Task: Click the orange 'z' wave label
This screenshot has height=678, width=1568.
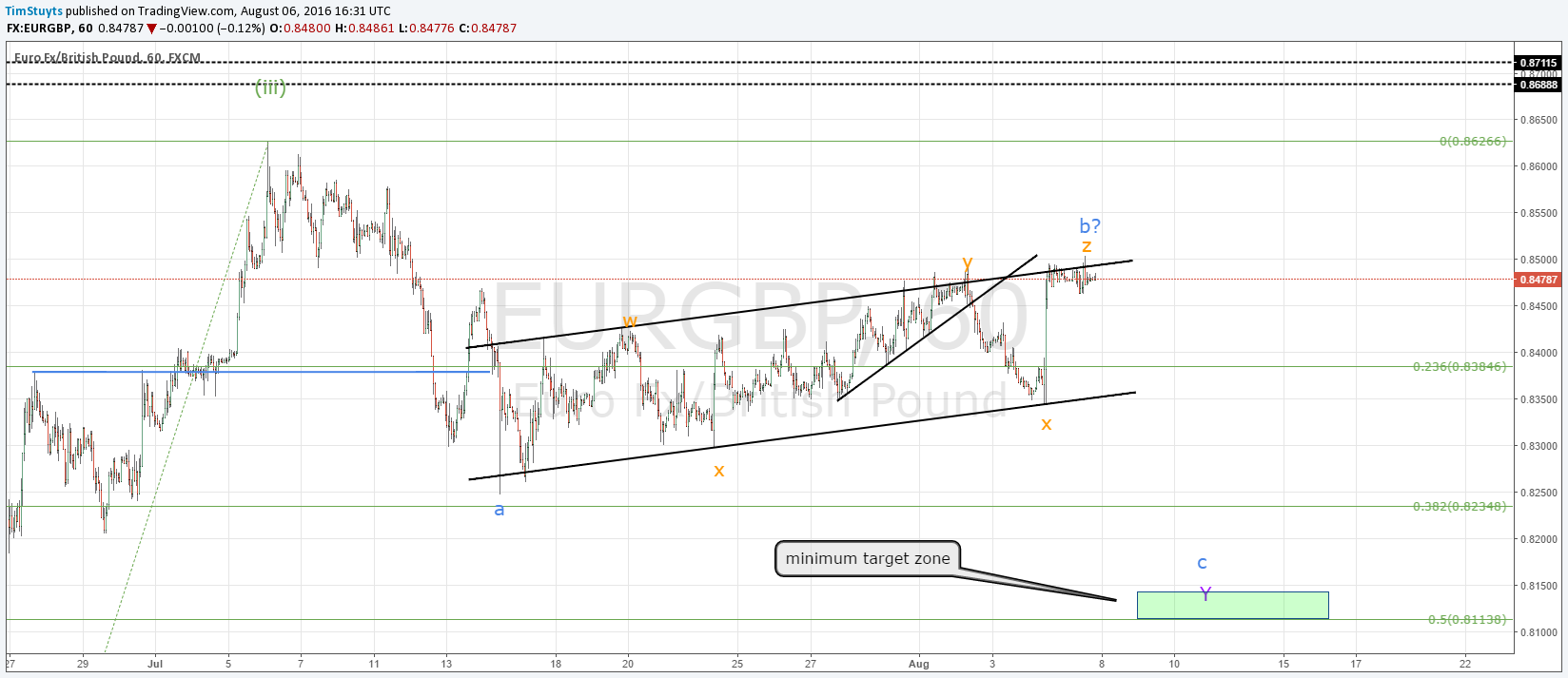Action: 1087,246
